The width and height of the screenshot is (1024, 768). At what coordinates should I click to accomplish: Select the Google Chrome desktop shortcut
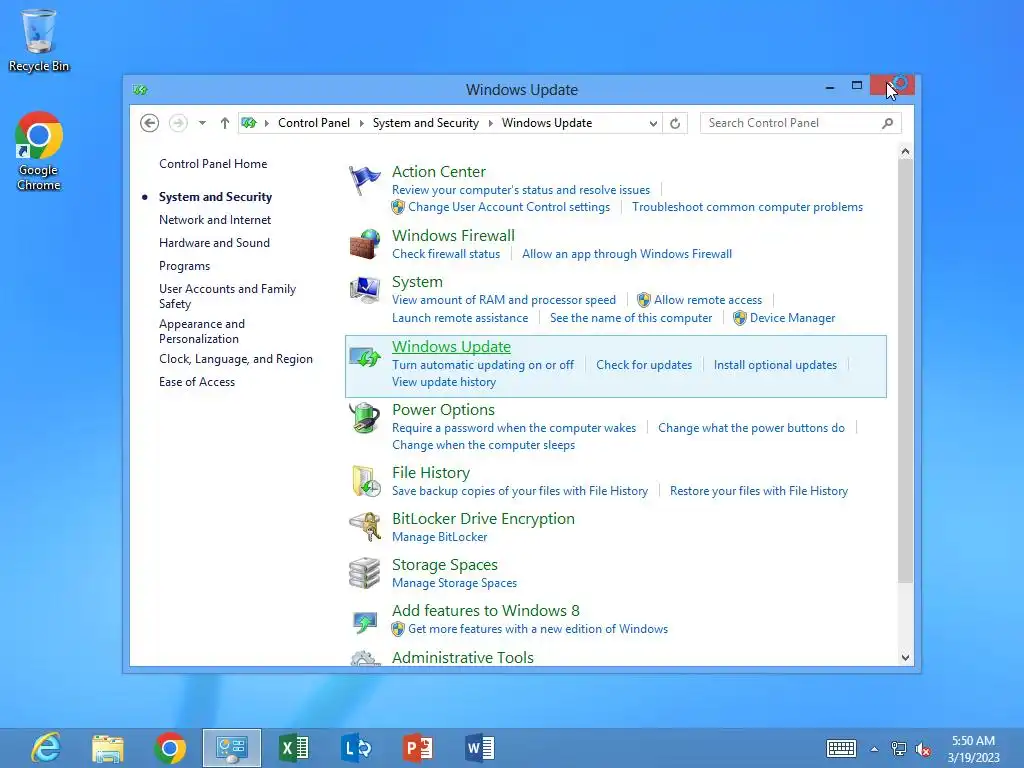pos(39,151)
